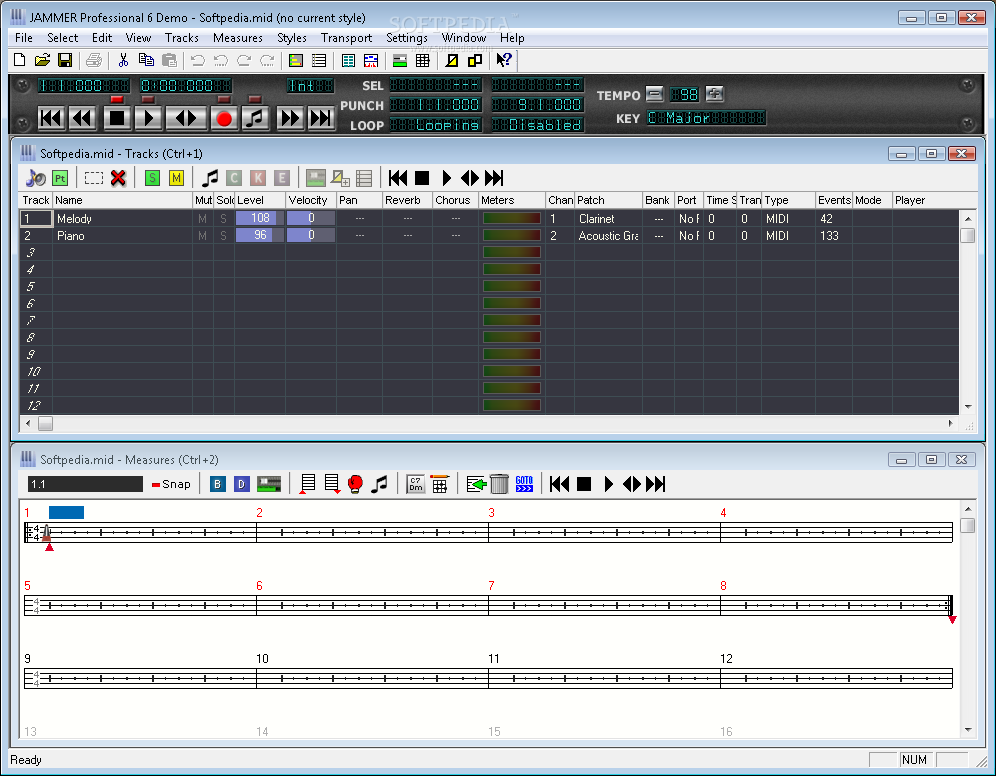Viewport: 996px width, 776px height.
Task: Click the Tracks window Play button
Action: point(446,178)
